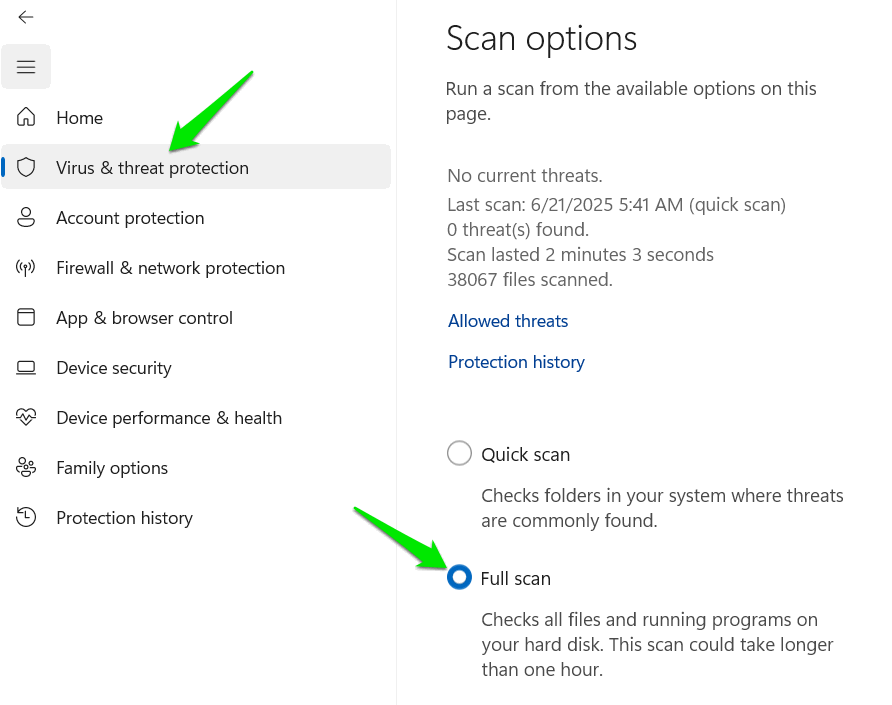Screen dimensions: 892x705
Task: Click the Family options people icon
Action: click(26, 468)
